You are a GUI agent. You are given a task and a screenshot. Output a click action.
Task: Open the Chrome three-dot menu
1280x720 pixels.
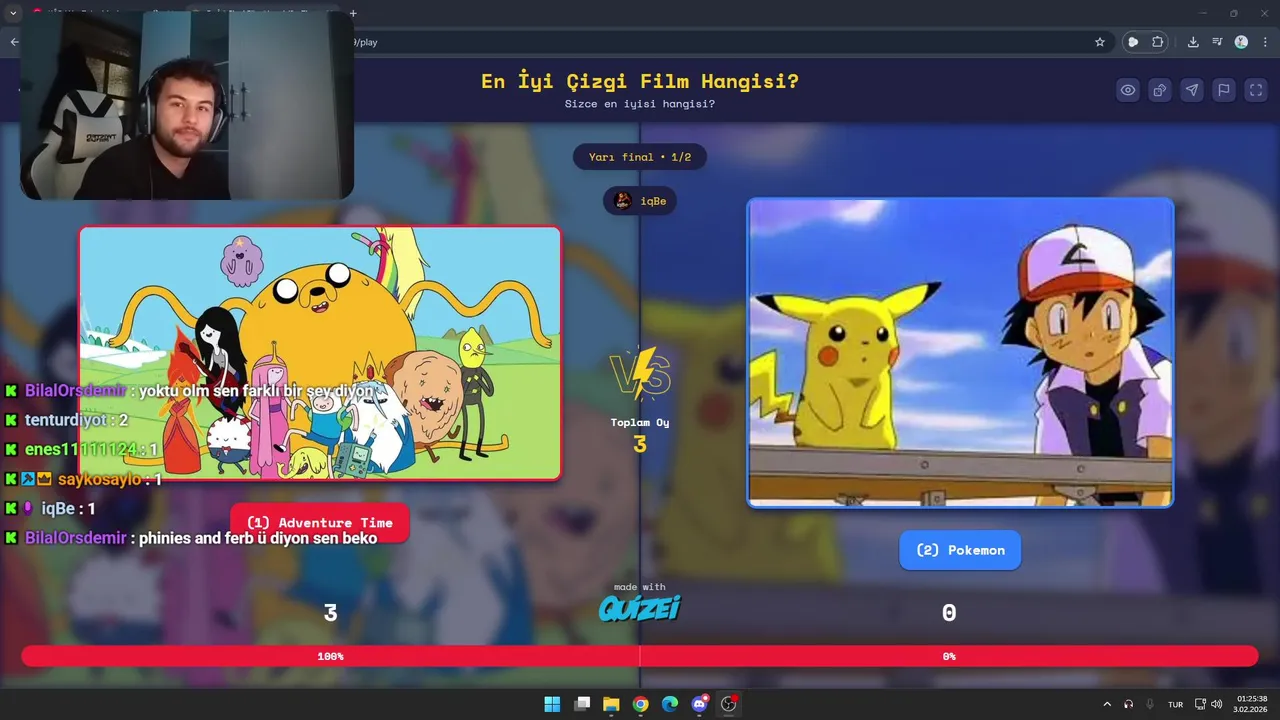pyautogui.click(x=1265, y=42)
